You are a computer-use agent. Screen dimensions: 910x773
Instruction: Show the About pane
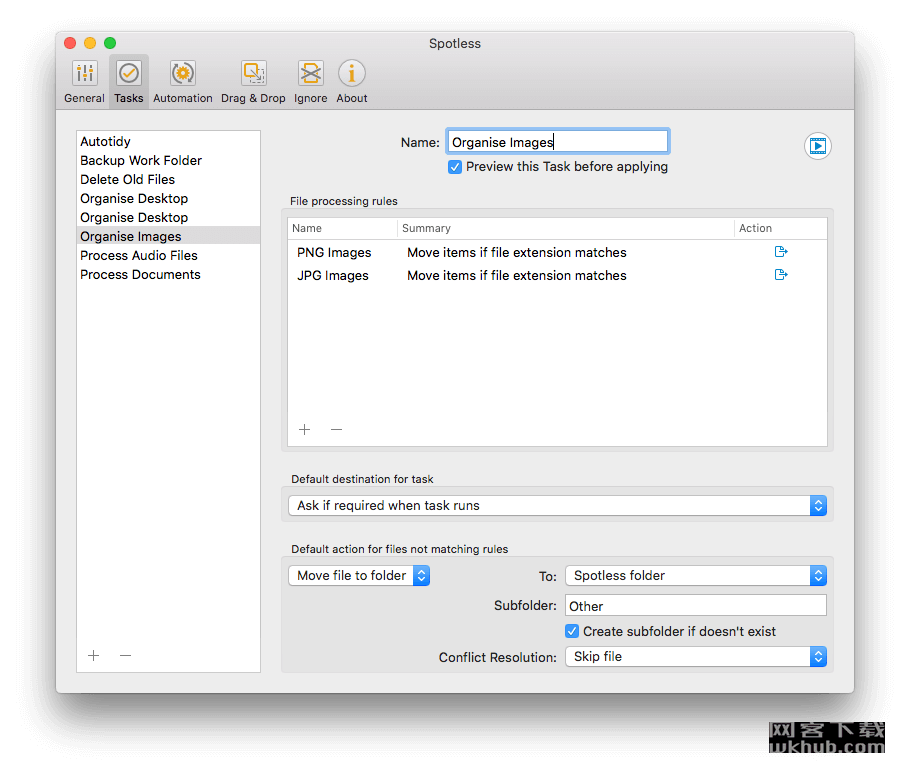pos(352,82)
